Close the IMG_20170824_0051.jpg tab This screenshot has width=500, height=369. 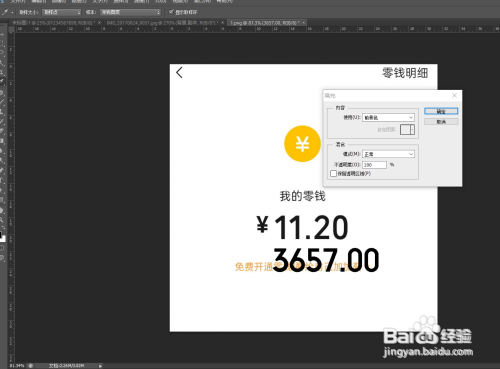[x=223, y=23]
